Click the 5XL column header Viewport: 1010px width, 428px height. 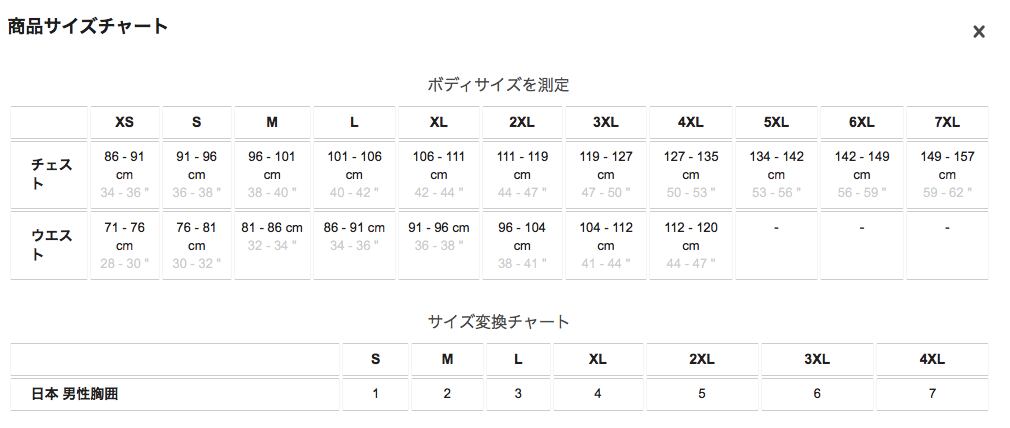tap(776, 122)
